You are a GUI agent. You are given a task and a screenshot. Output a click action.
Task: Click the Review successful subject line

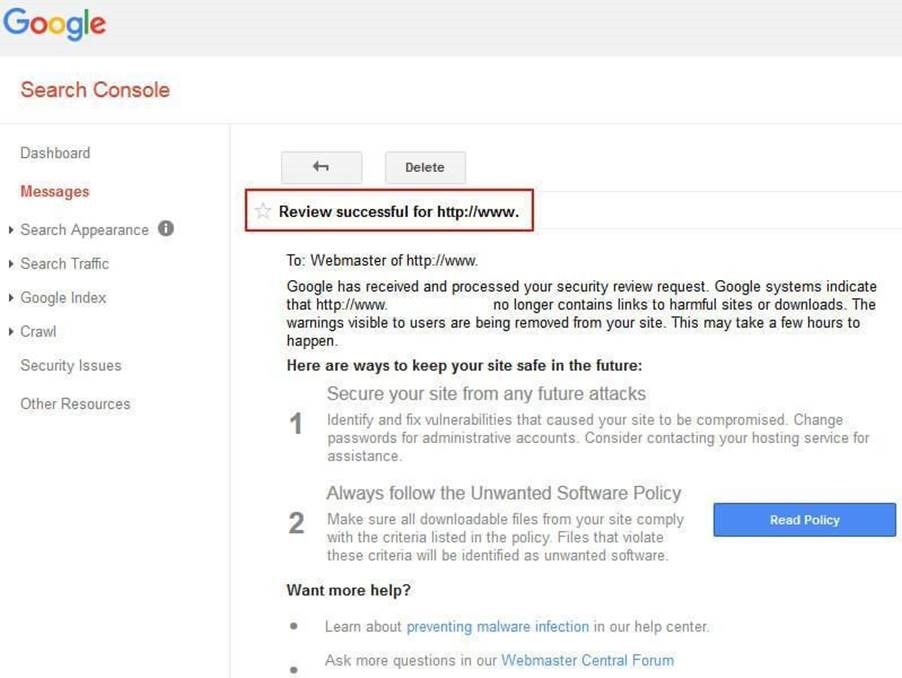point(398,212)
